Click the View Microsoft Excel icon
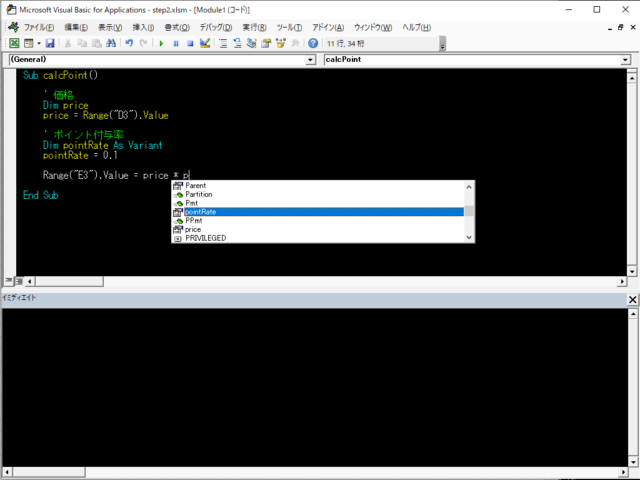640x480 pixels. [14, 44]
